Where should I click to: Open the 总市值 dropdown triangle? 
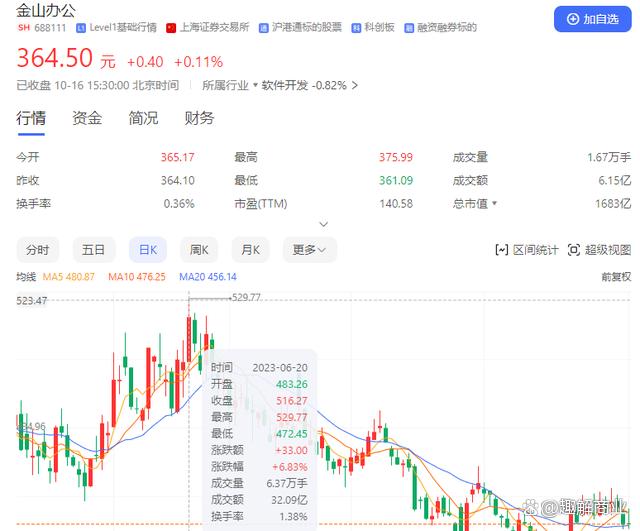point(494,203)
